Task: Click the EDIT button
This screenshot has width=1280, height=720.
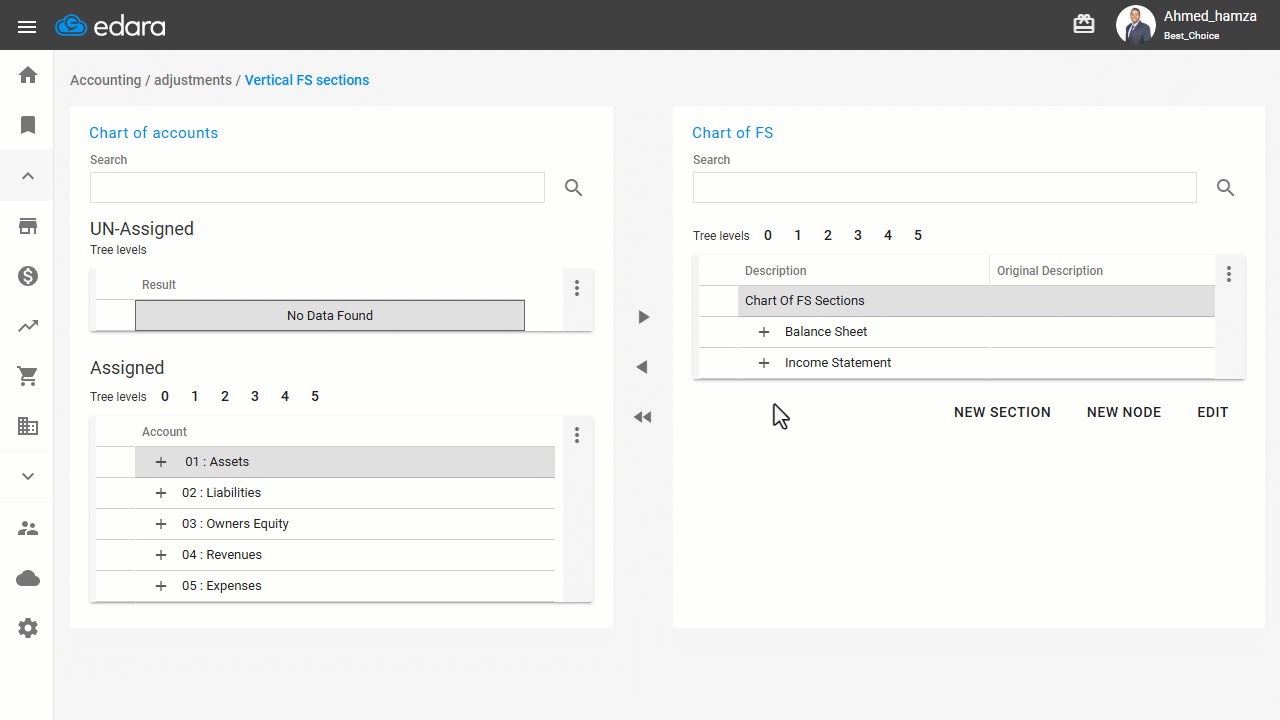Action: point(1213,412)
